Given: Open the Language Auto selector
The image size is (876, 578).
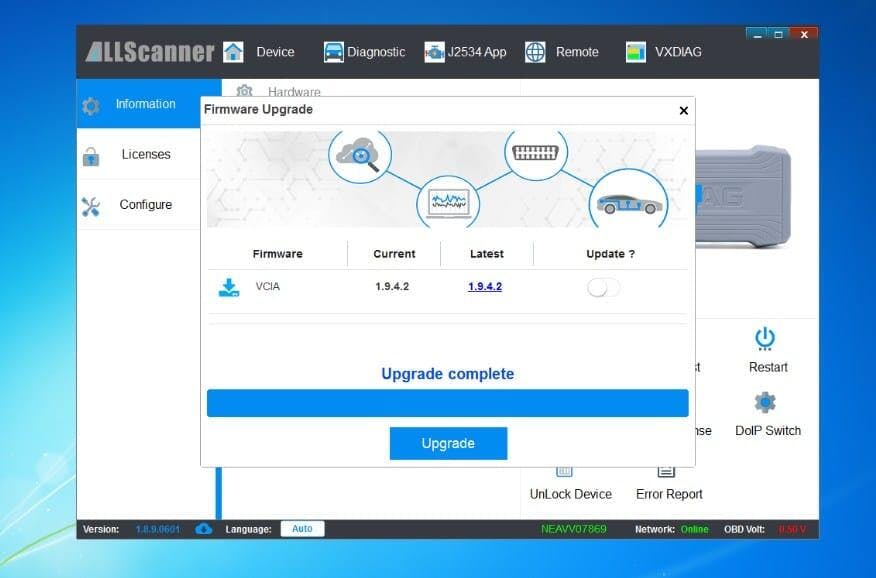Looking at the screenshot, I should coord(302,529).
